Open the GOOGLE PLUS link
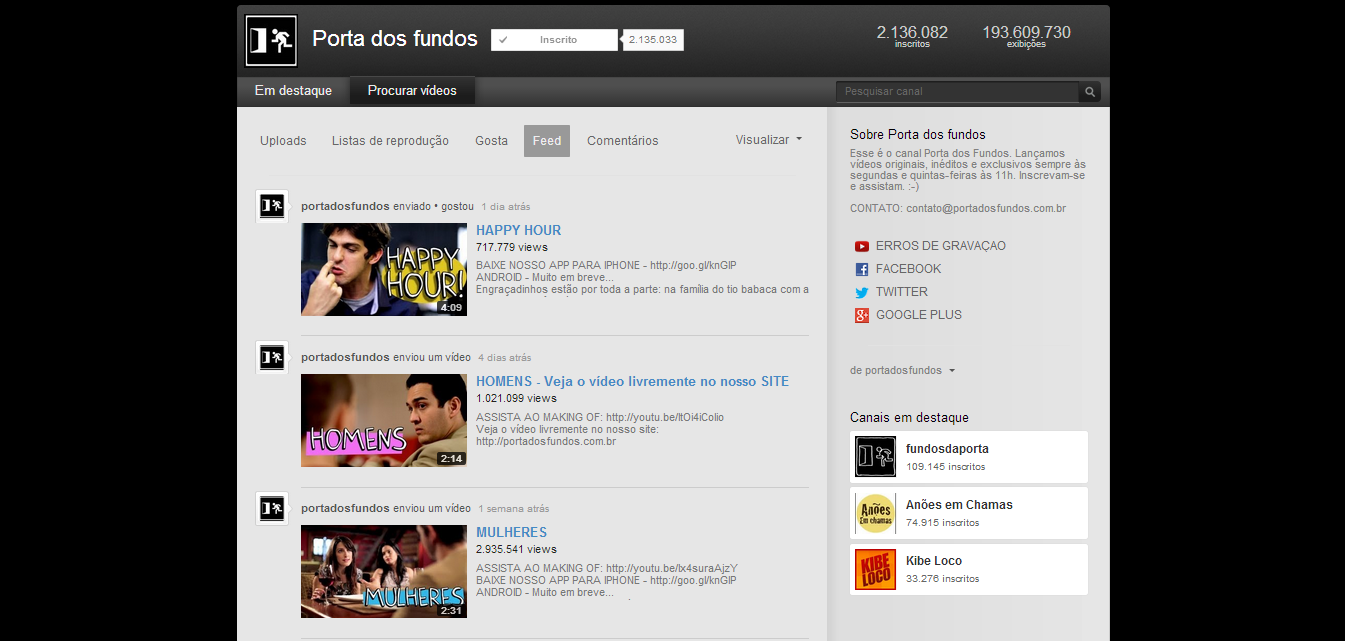This screenshot has width=1345, height=641. (x=918, y=315)
